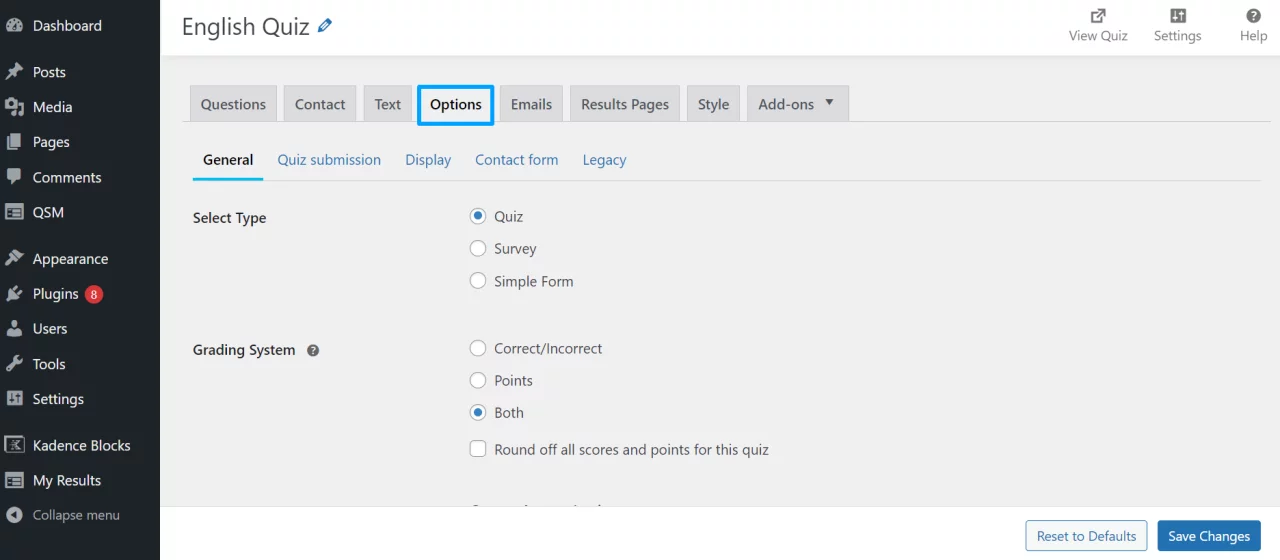Choose Points grading system
Image resolution: width=1280 pixels, height=560 pixels.
[x=478, y=380]
